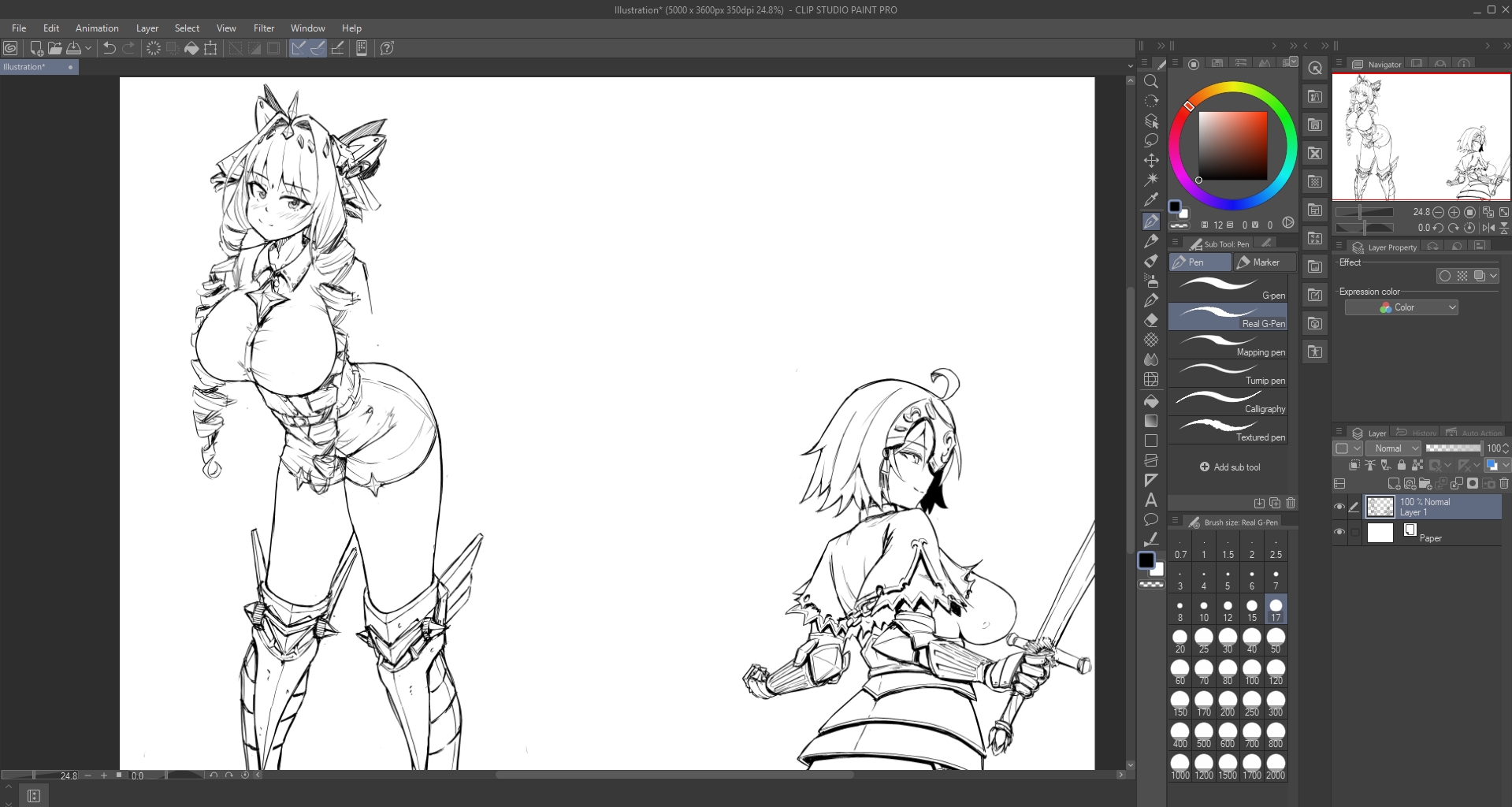Image resolution: width=1512 pixels, height=807 pixels.
Task: Delete the selected sub tool
Action: (x=1291, y=503)
